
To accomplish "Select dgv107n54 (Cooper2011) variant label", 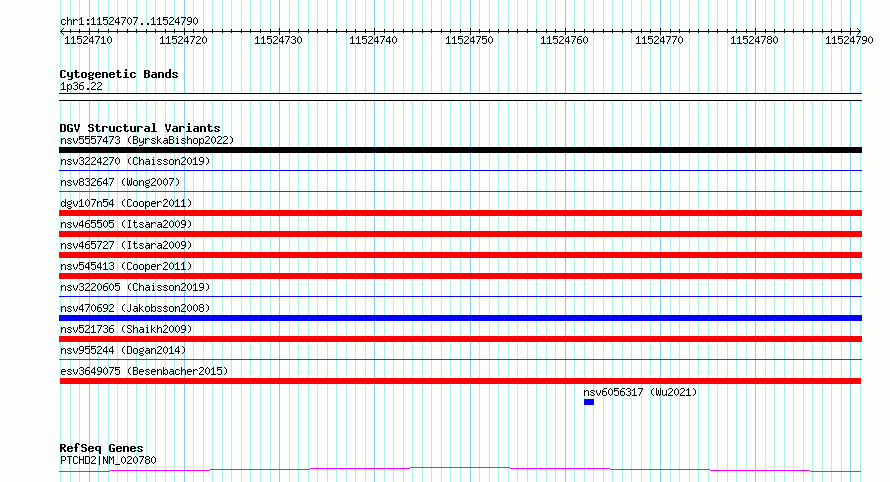I will pyautogui.click(x=126, y=203).
